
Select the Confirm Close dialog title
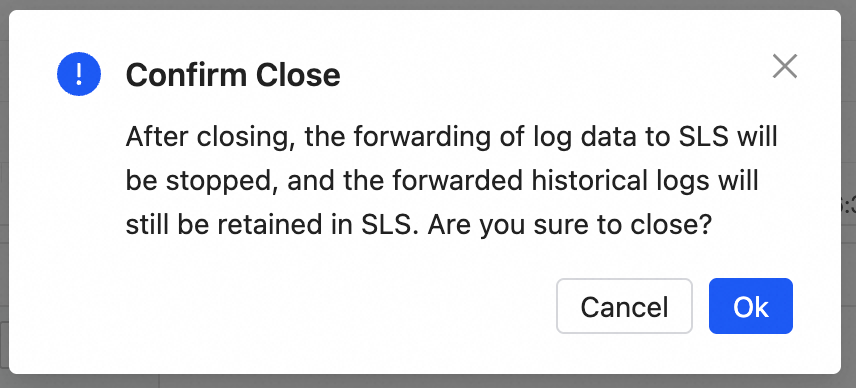233,75
